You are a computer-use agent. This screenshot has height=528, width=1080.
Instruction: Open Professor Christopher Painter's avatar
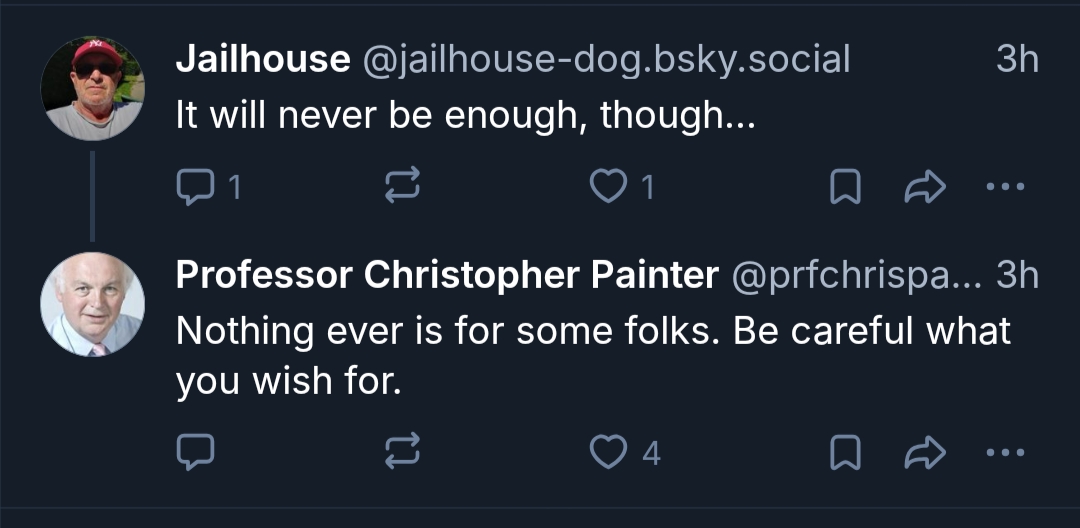[x=93, y=304]
